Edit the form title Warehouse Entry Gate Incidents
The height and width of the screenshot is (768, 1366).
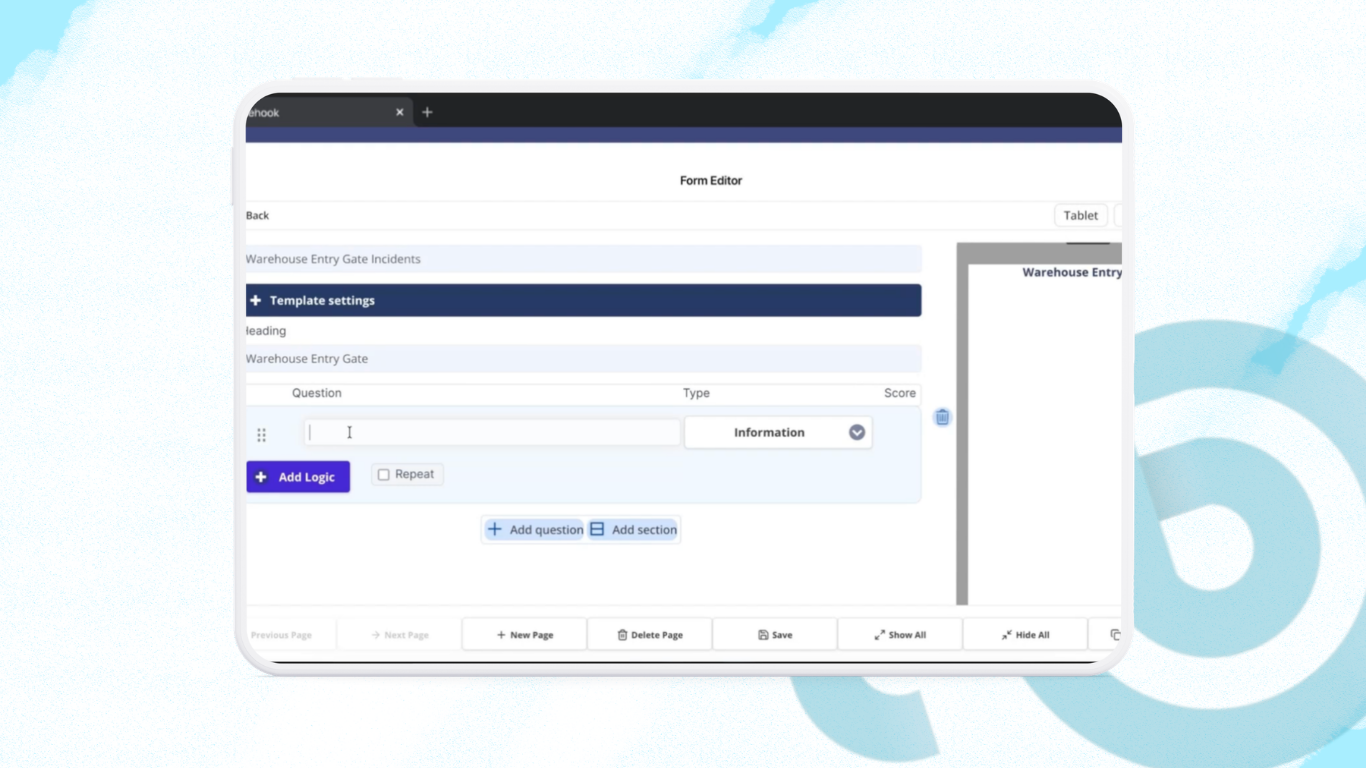point(583,259)
